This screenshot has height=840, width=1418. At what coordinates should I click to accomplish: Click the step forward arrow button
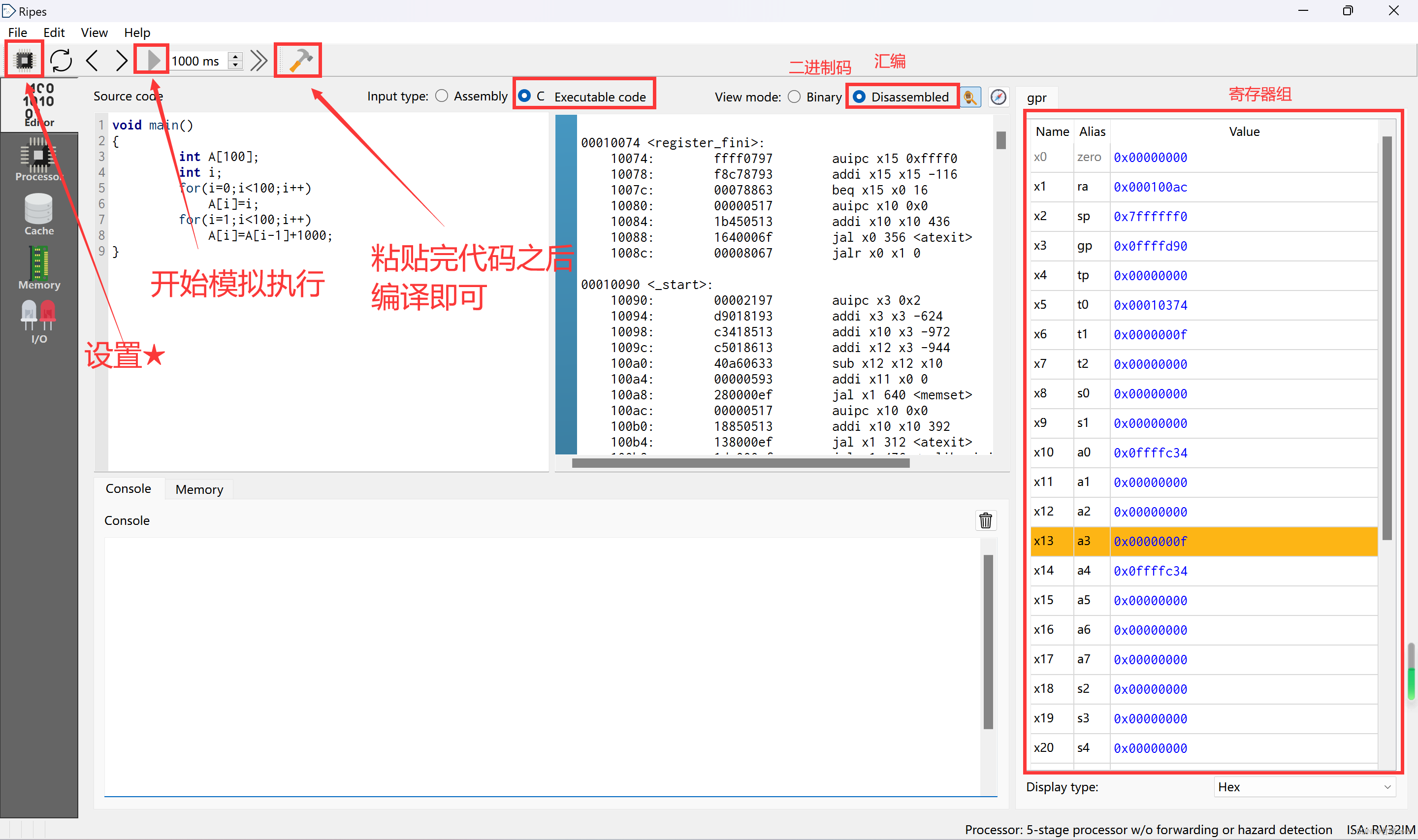tap(119, 61)
